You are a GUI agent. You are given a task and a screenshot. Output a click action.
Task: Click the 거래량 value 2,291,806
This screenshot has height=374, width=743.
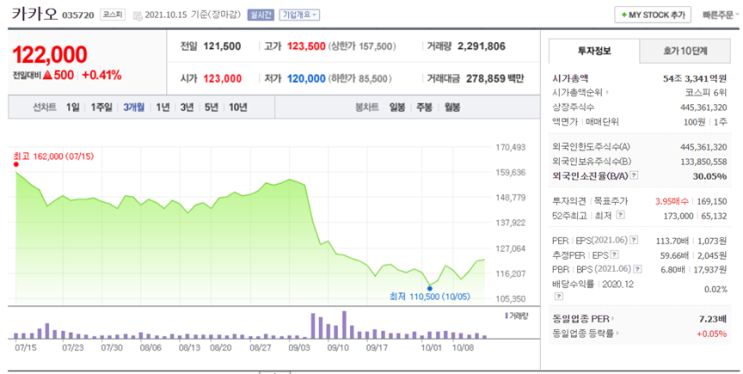(x=481, y=46)
